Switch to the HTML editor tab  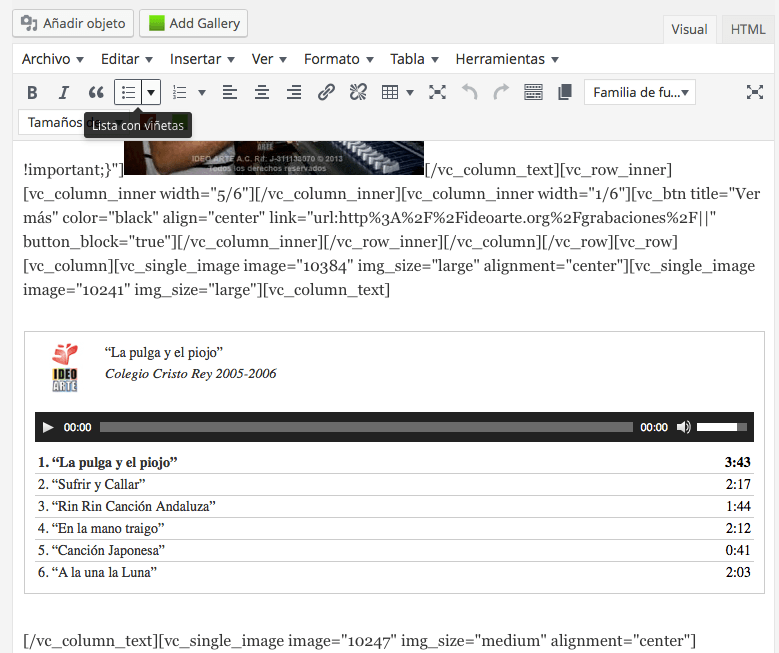coord(748,29)
